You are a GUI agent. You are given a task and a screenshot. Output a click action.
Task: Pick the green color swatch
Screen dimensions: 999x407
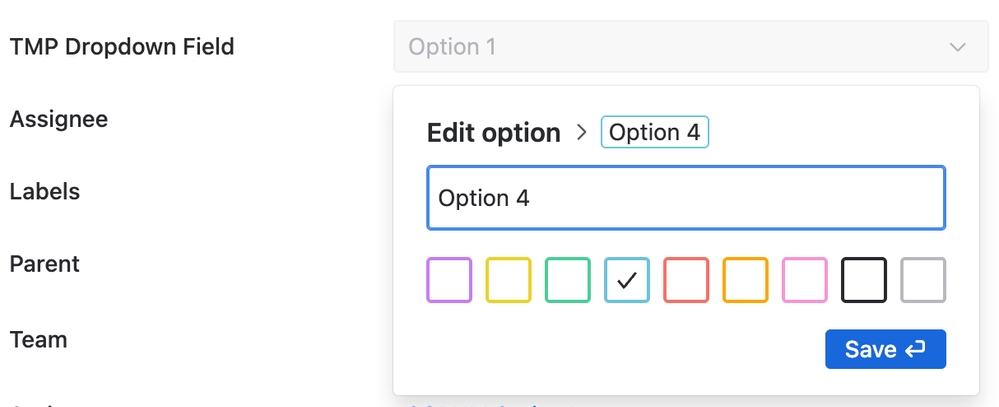tap(568, 280)
